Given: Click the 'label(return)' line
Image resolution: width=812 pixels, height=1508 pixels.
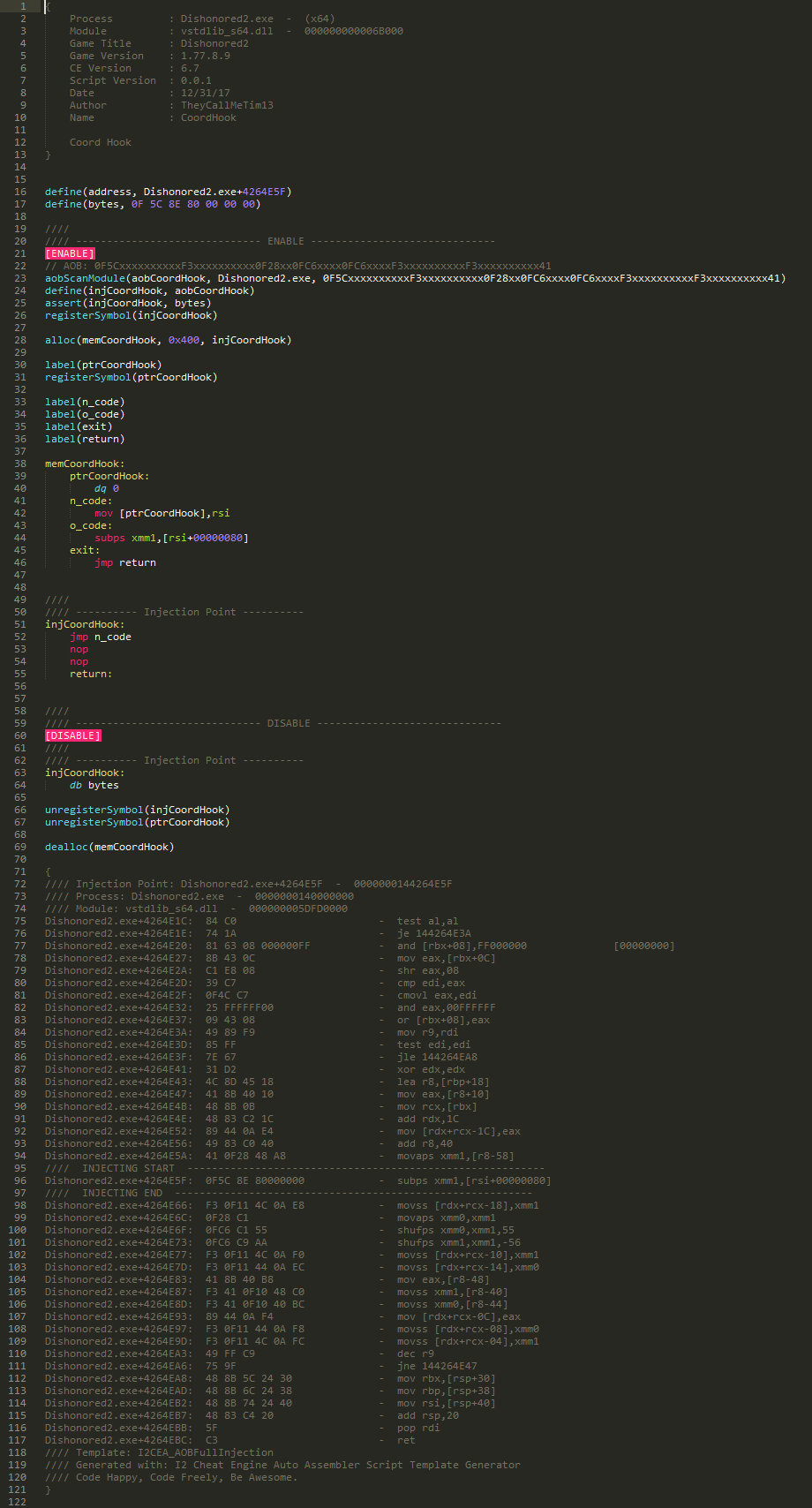Looking at the screenshot, I should click(x=85, y=439).
